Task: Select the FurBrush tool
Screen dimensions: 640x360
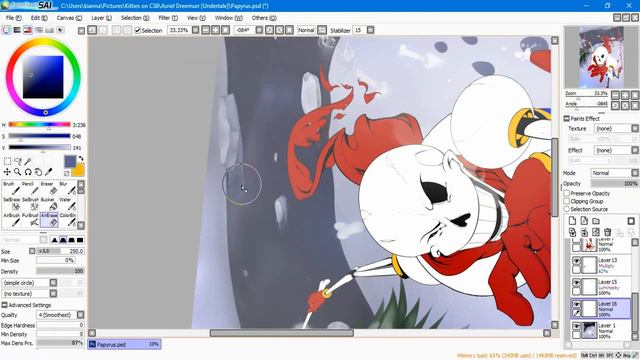Action: [30, 220]
